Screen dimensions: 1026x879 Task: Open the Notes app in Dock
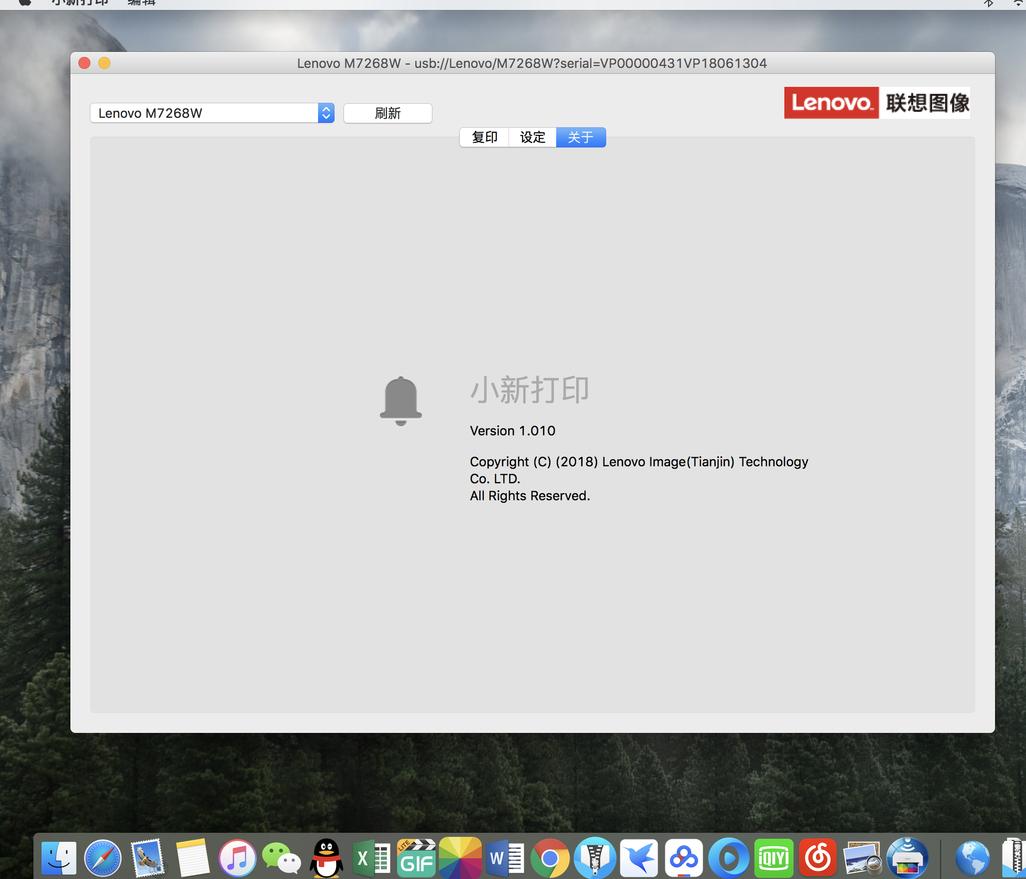(x=192, y=857)
